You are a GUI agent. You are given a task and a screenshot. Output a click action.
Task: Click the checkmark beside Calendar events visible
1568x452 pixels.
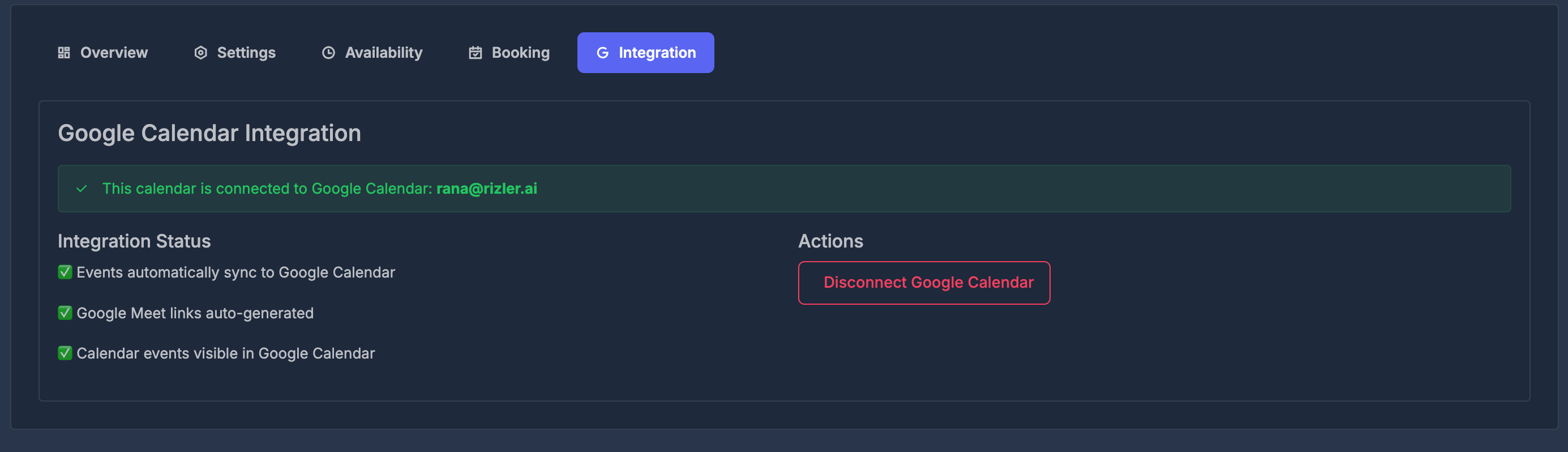coord(65,353)
